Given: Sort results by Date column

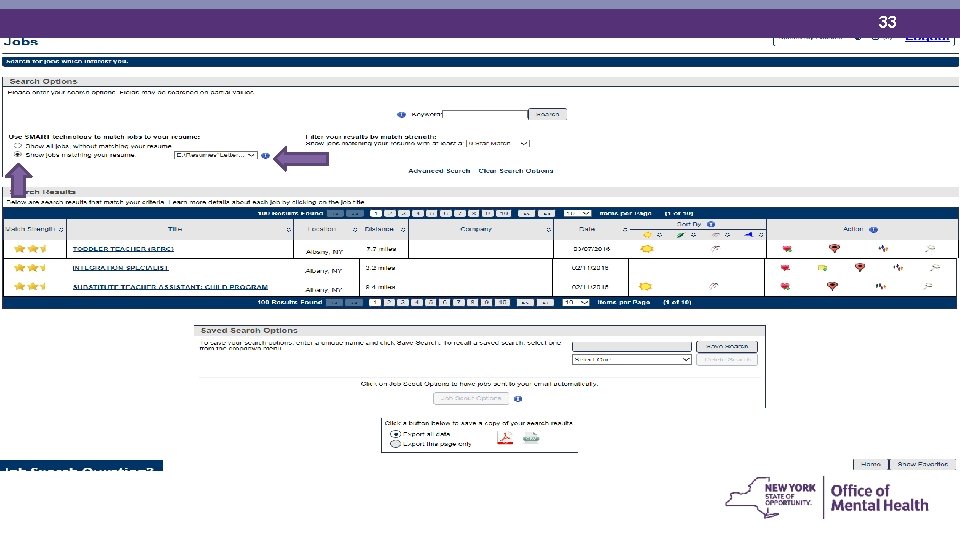Looking at the screenshot, I should (587, 229).
